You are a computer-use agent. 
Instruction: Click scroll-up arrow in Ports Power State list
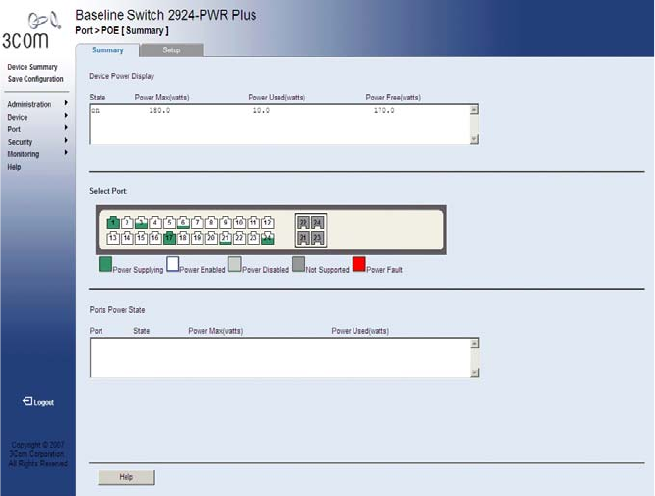click(x=475, y=344)
